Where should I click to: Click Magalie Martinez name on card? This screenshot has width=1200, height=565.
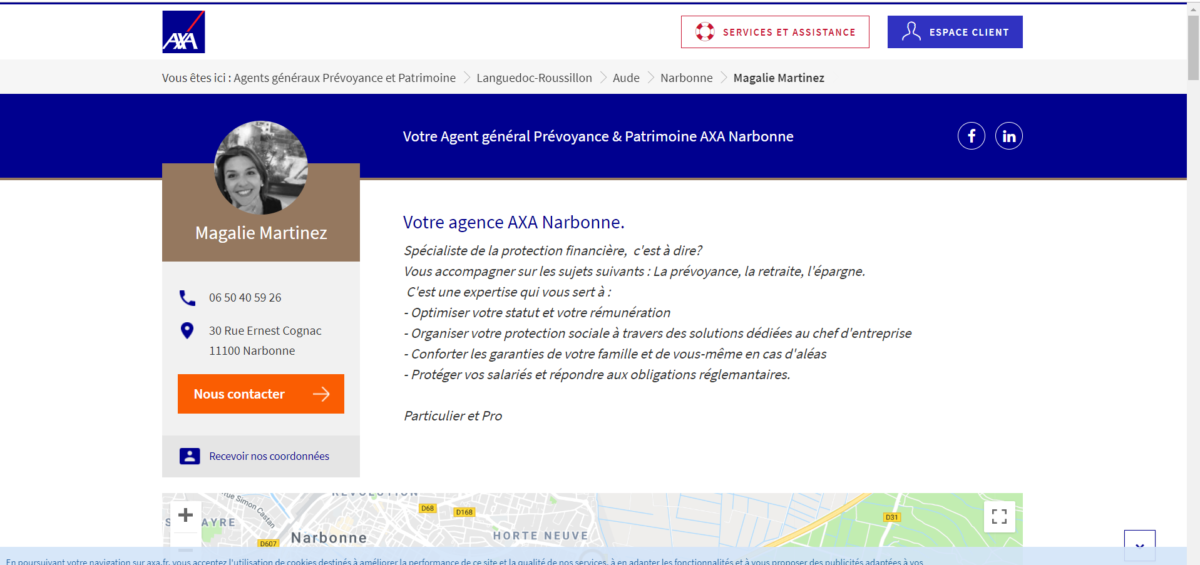click(261, 233)
